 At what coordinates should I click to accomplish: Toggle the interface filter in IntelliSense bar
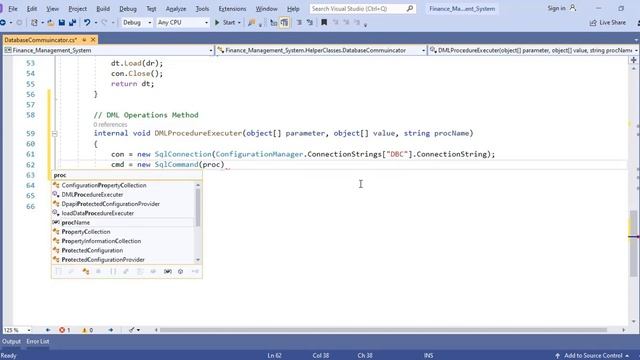[195, 271]
